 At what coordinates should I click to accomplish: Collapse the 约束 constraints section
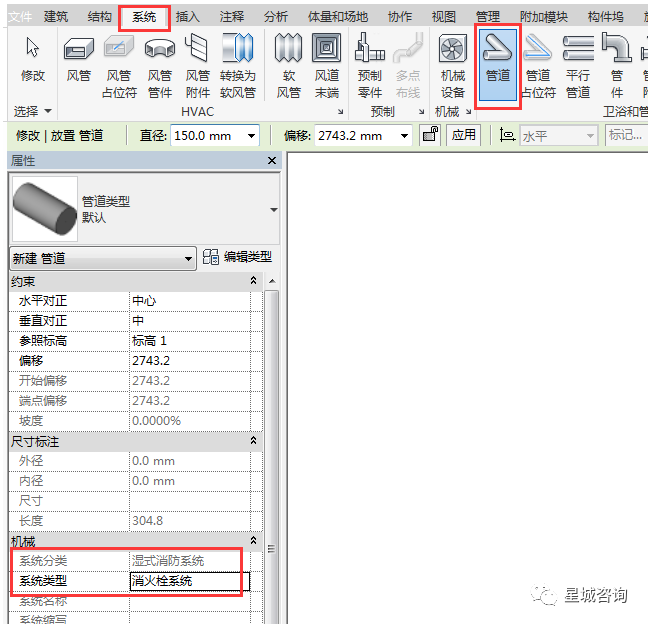[253, 281]
